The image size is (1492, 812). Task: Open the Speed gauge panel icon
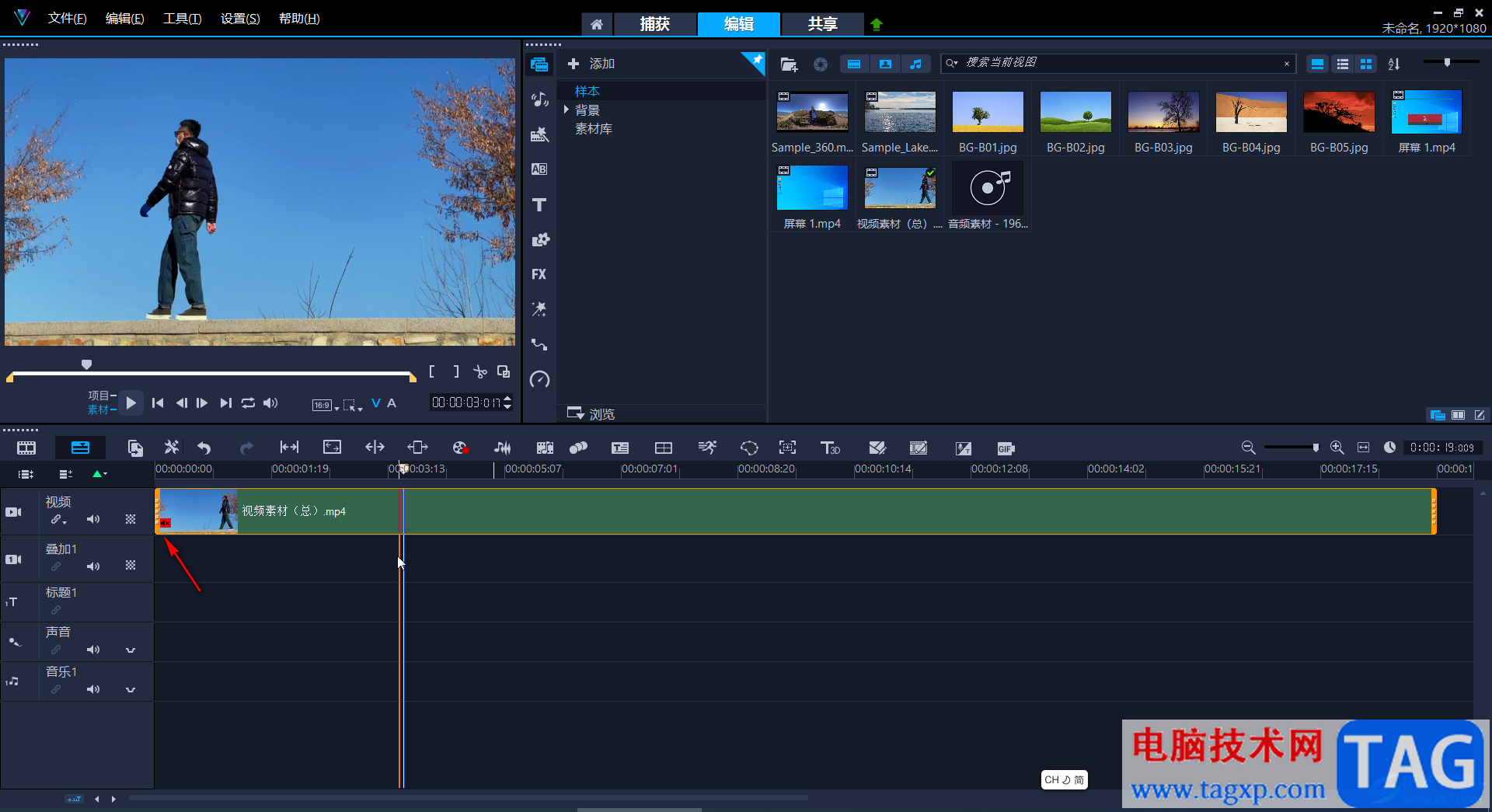tap(539, 379)
